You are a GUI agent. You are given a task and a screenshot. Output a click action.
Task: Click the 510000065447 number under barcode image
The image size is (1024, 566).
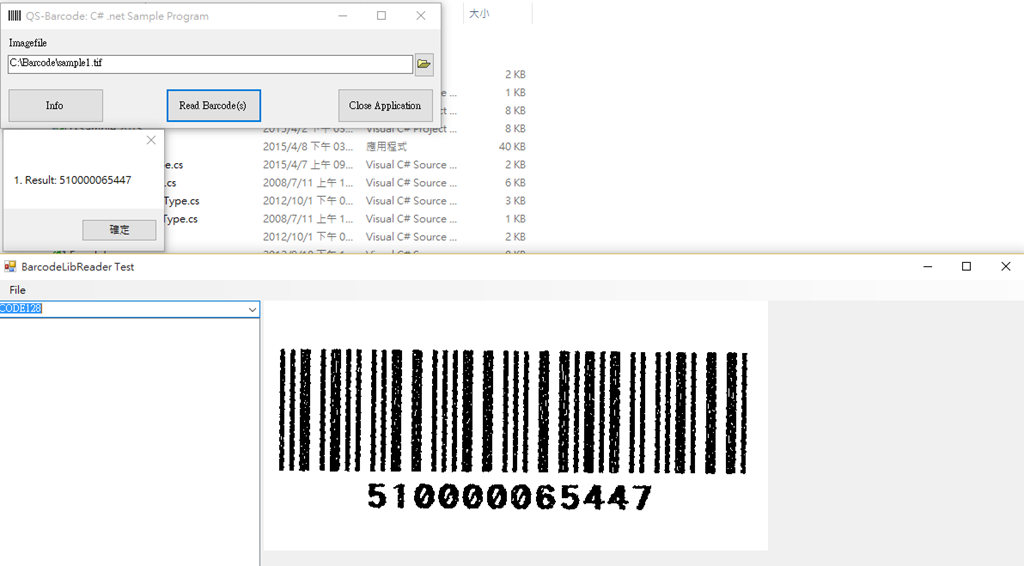[x=509, y=497]
